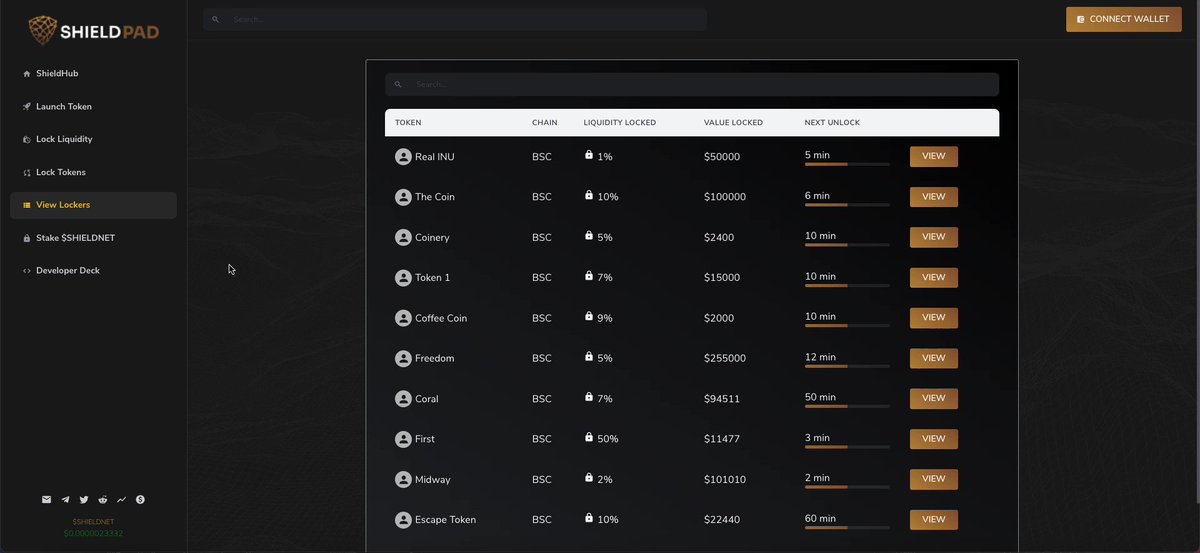
Task: View the Escape Token locker
Action: click(934, 520)
